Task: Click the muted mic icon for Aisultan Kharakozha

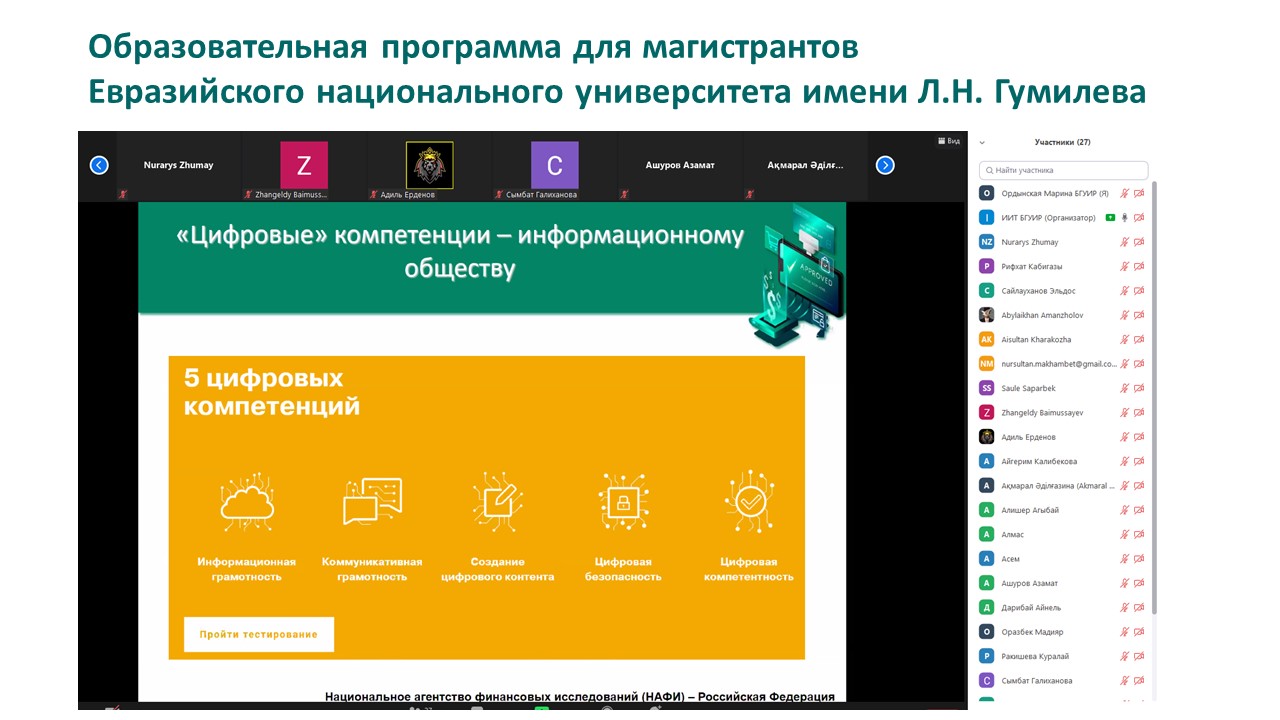Action: pyautogui.click(x=1124, y=340)
